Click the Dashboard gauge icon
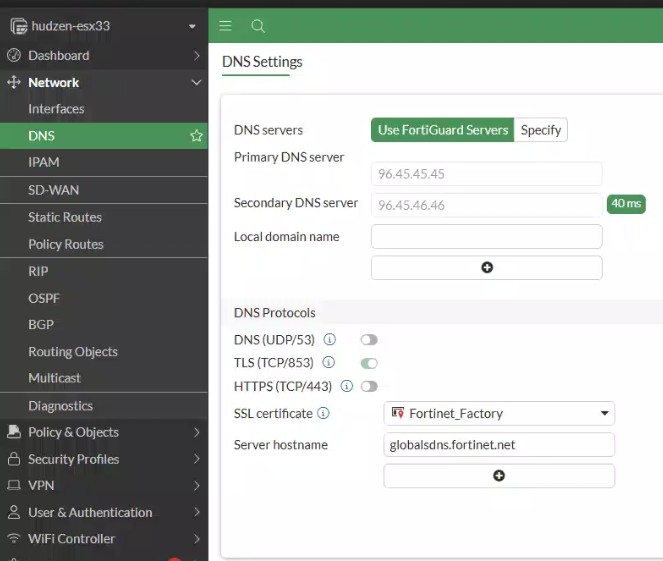Screen dimensions: 663x561 tap(14, 55)
